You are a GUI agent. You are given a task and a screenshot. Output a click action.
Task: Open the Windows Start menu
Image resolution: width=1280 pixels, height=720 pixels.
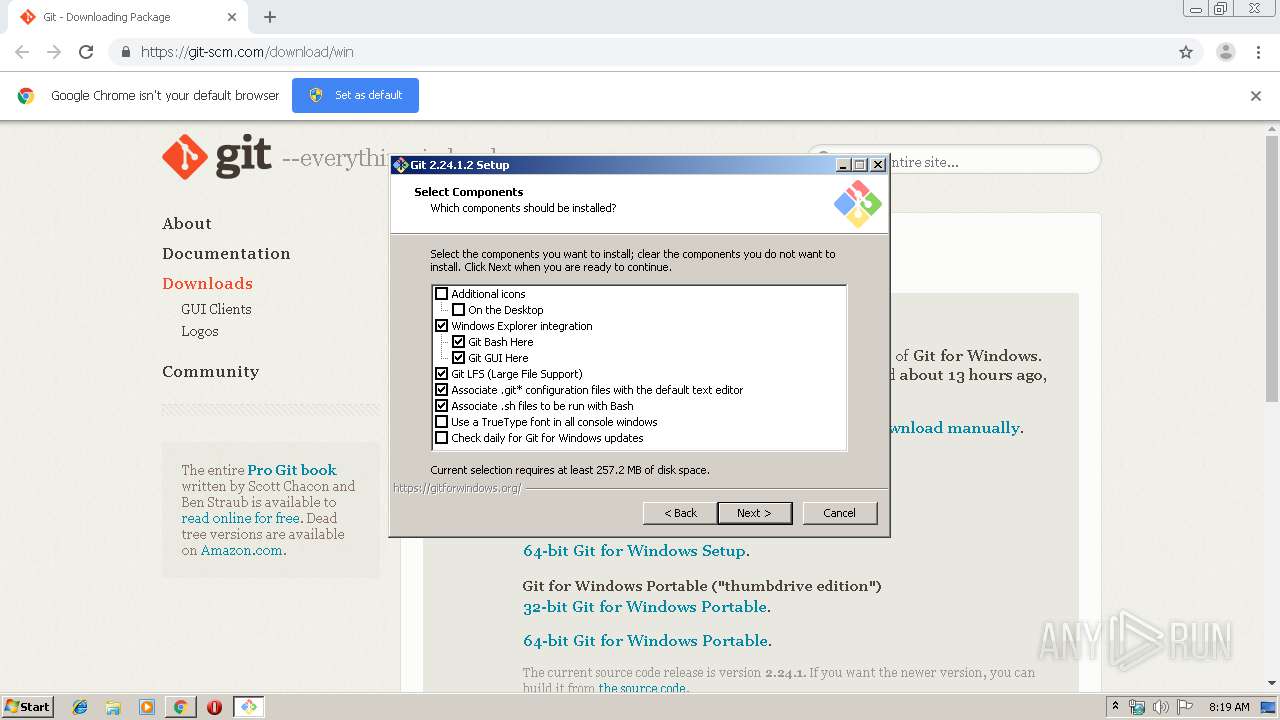(27, 707)
